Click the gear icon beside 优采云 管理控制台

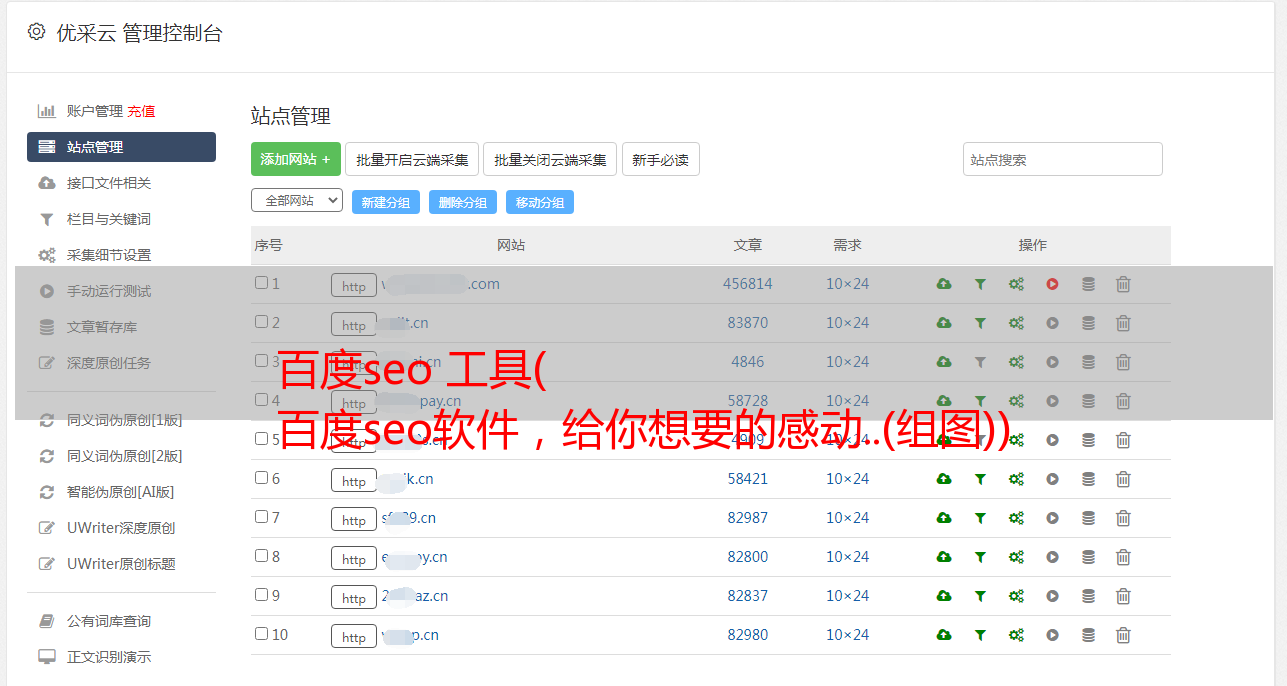click(37, 32)
